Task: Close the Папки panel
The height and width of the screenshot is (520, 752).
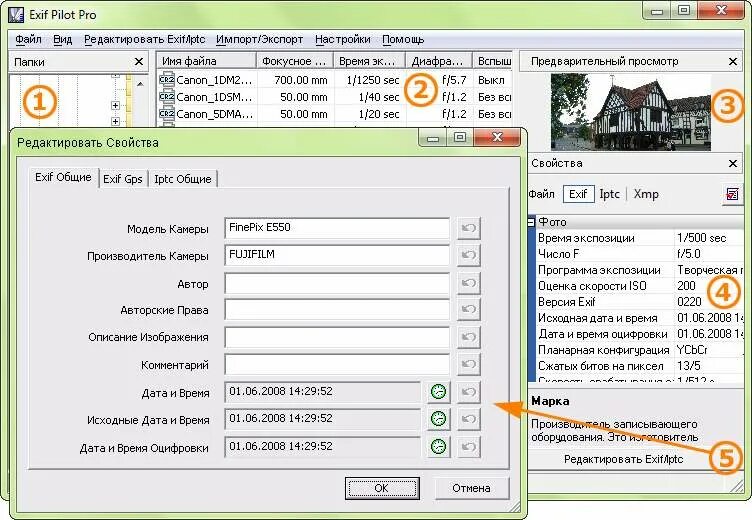Action: point(139,61)
